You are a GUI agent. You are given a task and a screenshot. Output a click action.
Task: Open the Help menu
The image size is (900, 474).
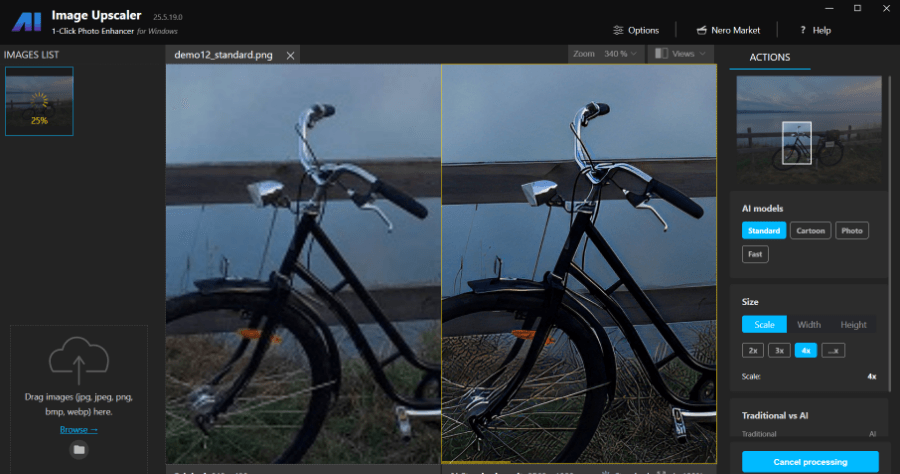(815, 30)
